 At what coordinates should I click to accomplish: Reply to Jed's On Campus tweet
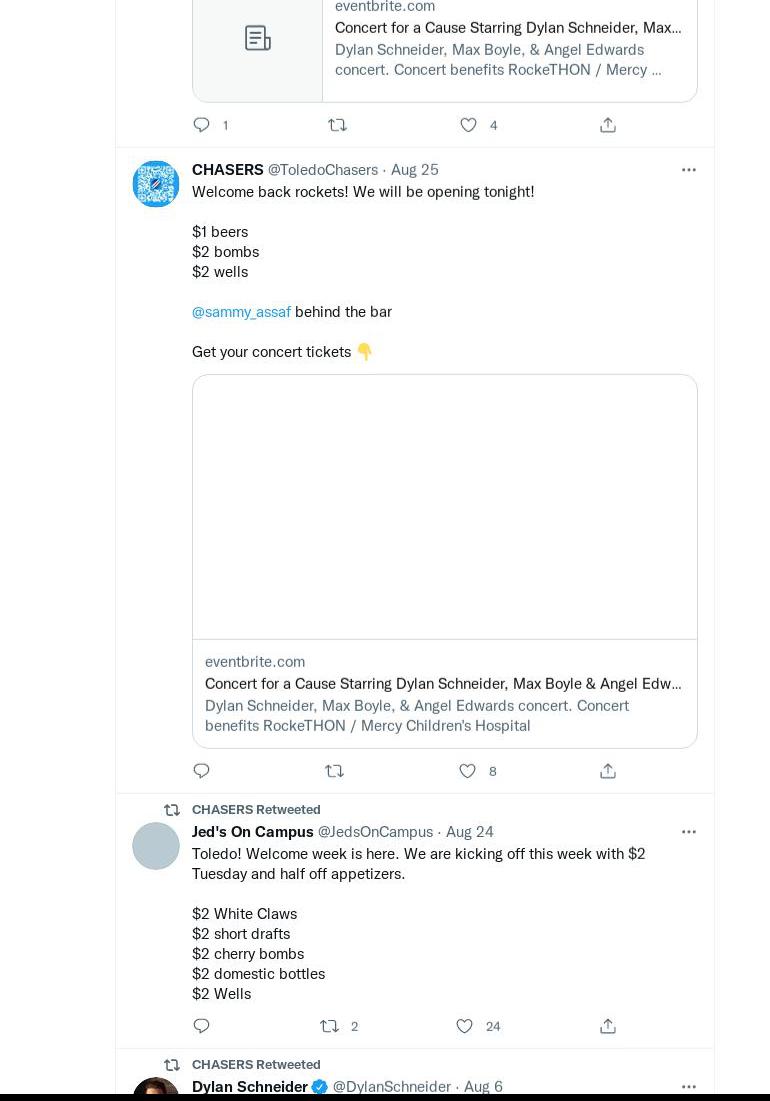(202, 1026)
